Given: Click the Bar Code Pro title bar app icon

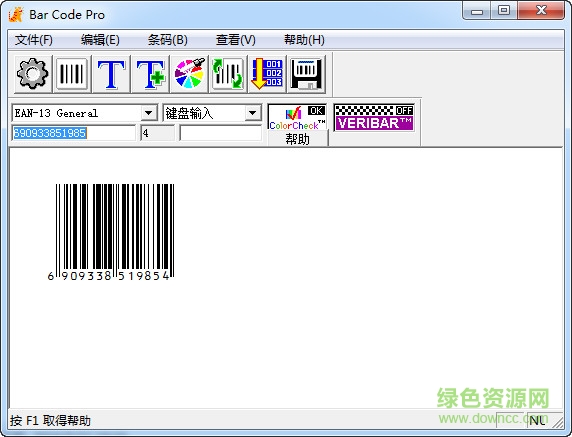Looking at the screenshot, I should point(16,15).
